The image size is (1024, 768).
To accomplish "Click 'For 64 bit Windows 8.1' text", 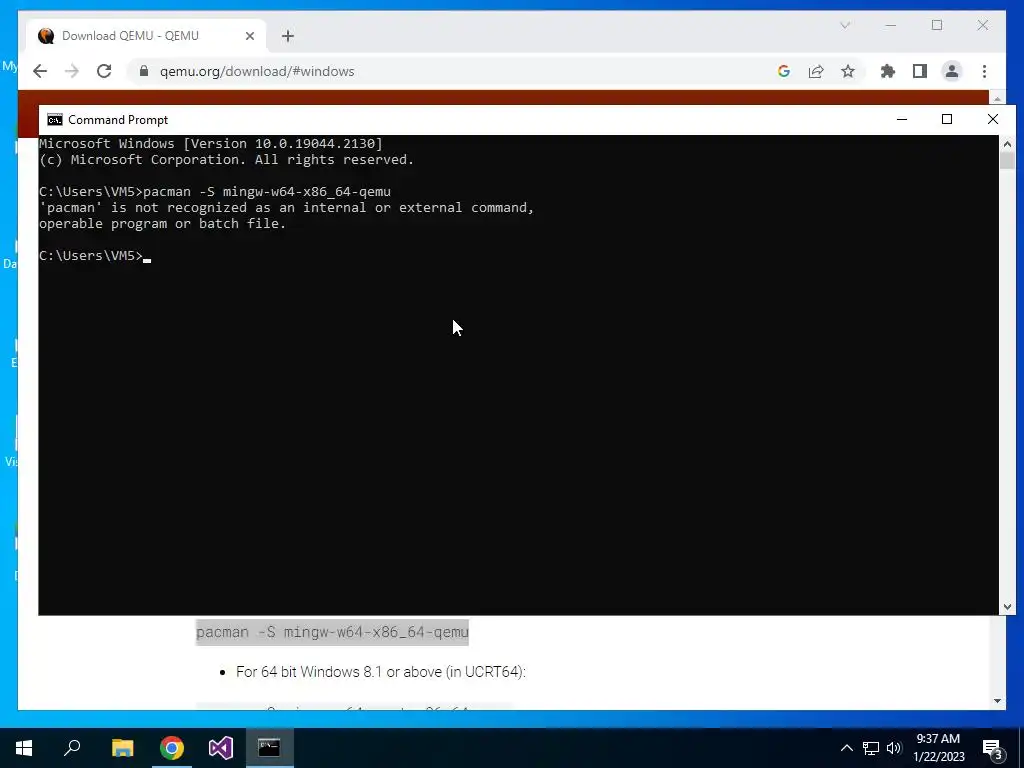I will 381,672.
